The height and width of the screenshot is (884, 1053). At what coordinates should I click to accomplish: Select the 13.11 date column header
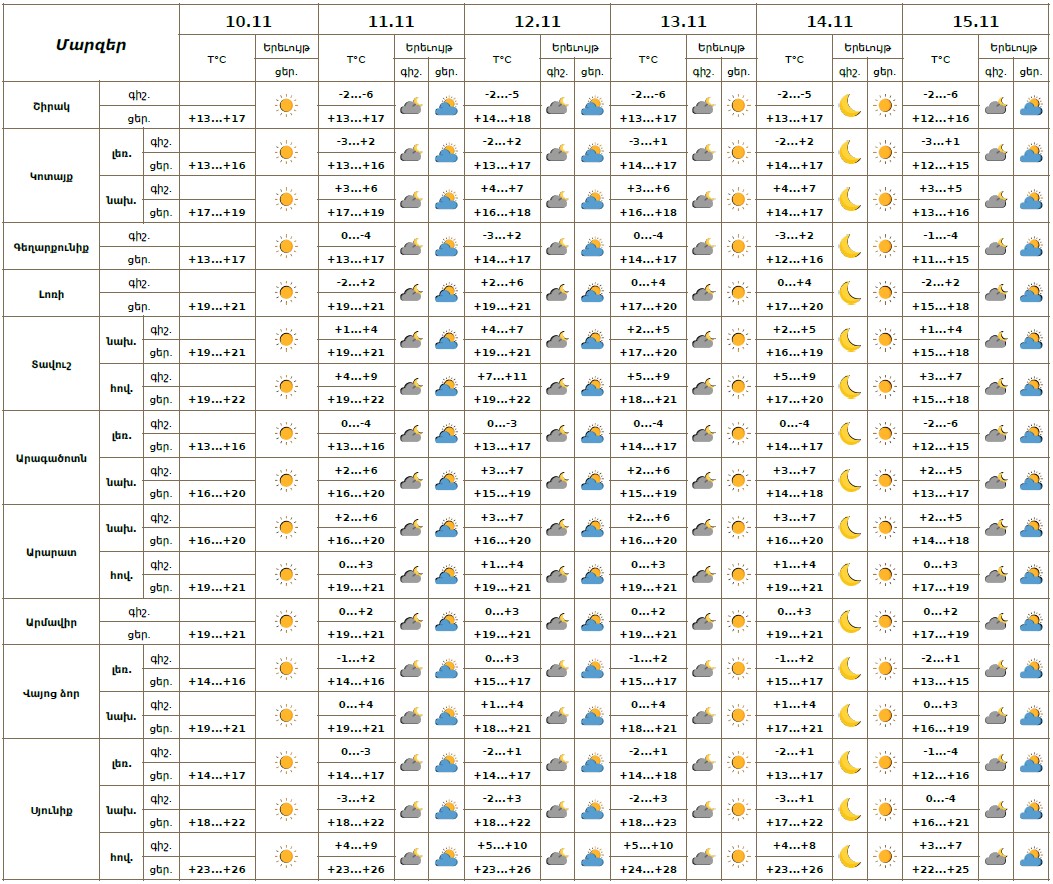683,20
